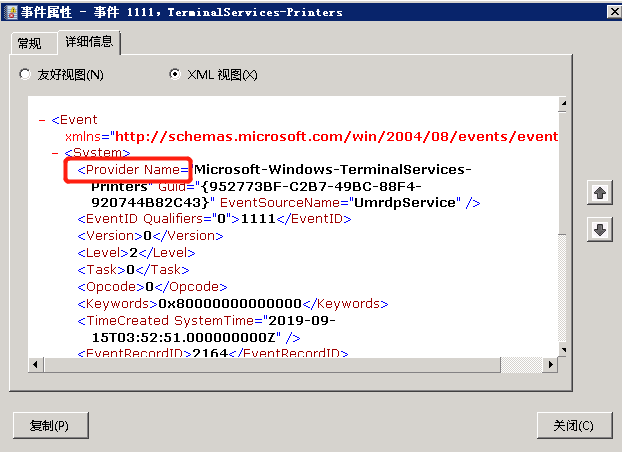The image size is (623, 452).
Task: Click the vertical scrollbar thumb
Action: point(562,173)
